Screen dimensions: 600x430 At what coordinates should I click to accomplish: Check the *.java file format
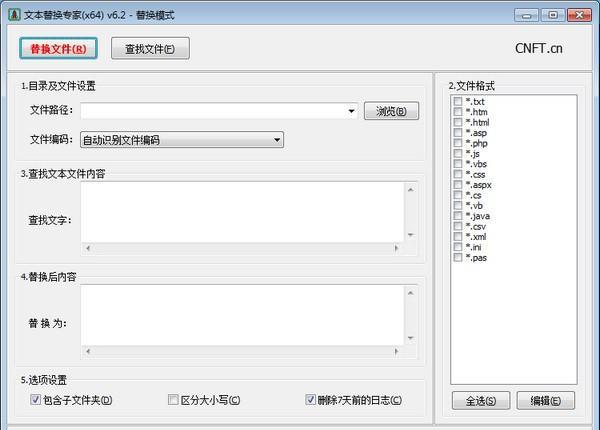pos(458,216)
